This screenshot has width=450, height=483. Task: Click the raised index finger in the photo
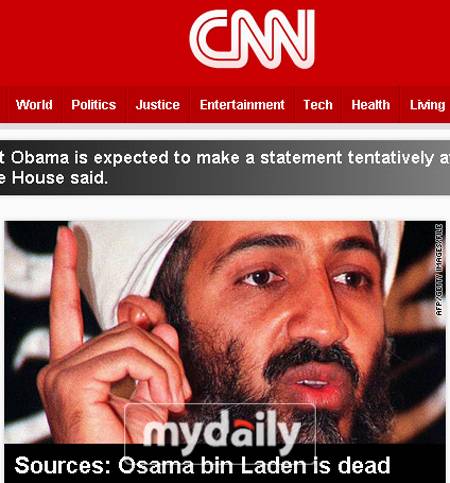66,288
